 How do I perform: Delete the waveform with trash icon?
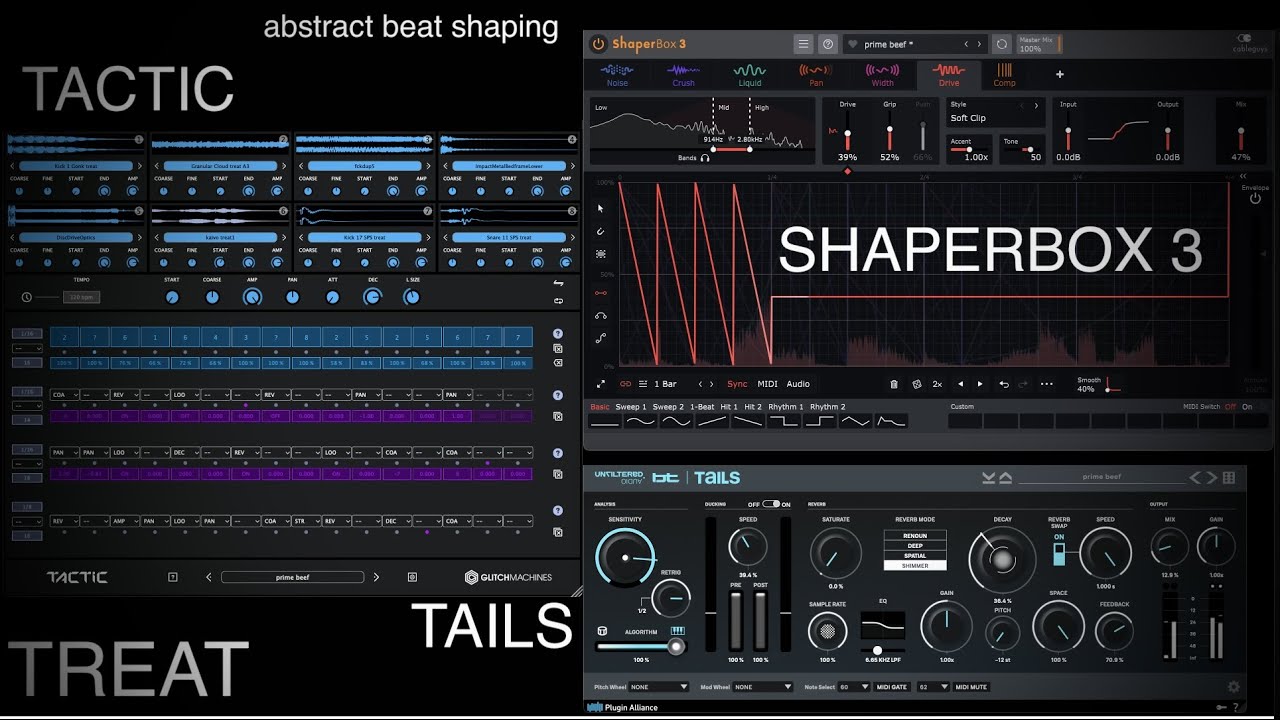(894, 384)
